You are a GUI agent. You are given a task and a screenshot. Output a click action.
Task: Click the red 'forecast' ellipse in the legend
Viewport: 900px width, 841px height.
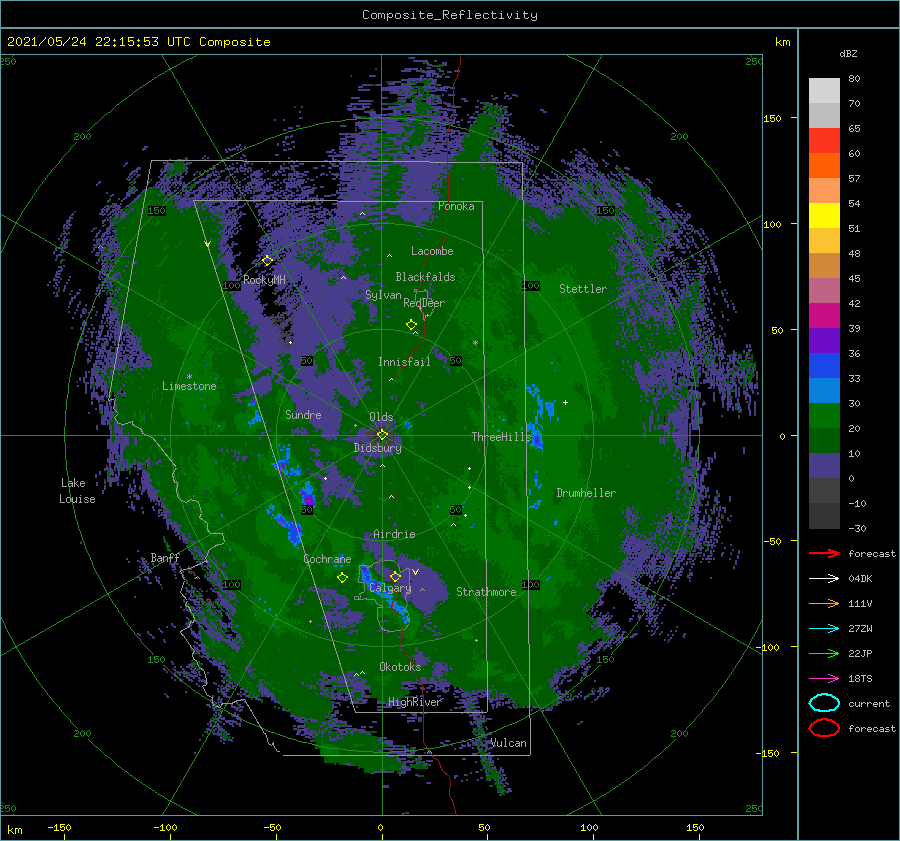(824, 728)
